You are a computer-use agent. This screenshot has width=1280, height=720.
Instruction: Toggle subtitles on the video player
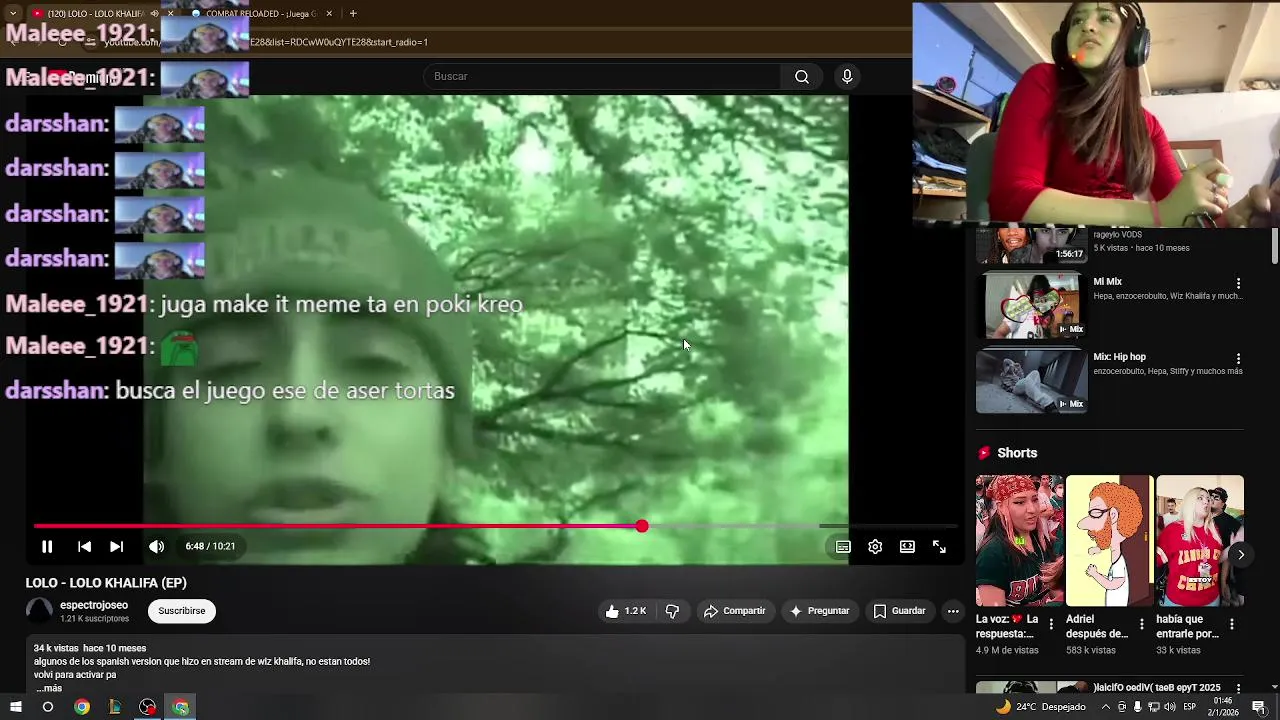coord(843,547)
